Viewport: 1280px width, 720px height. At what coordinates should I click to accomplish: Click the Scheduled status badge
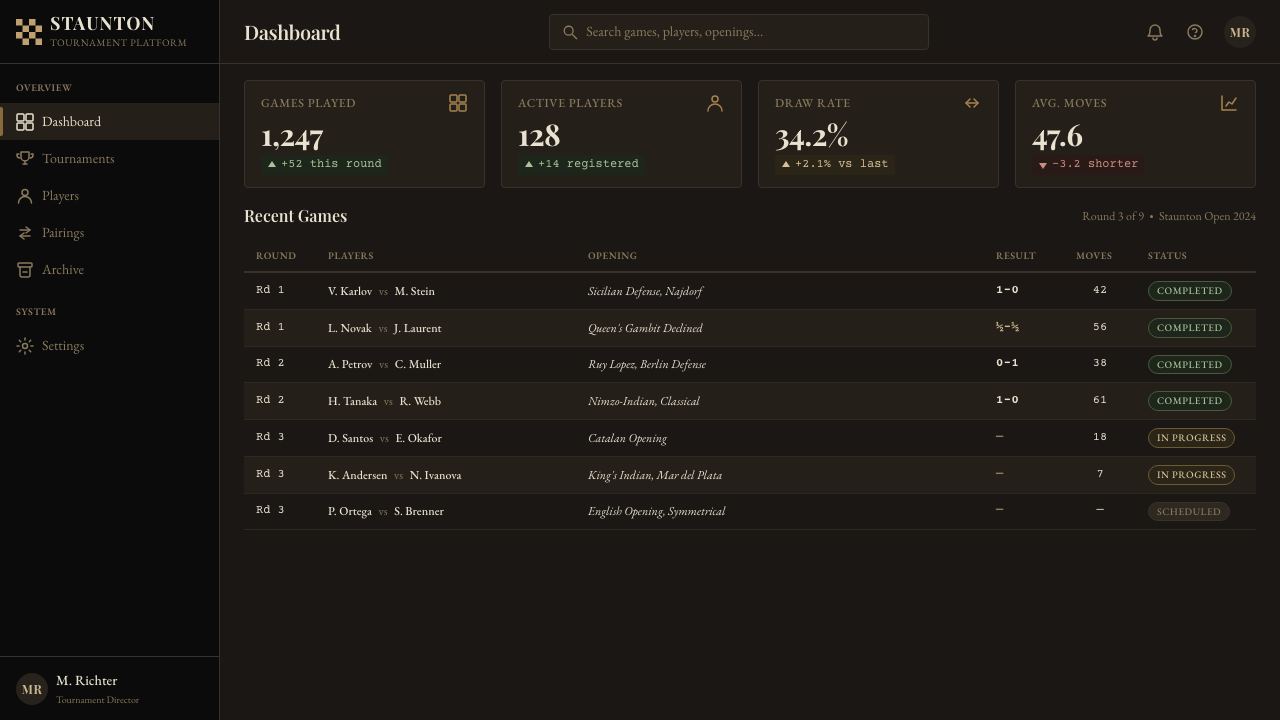point(1189,511)
